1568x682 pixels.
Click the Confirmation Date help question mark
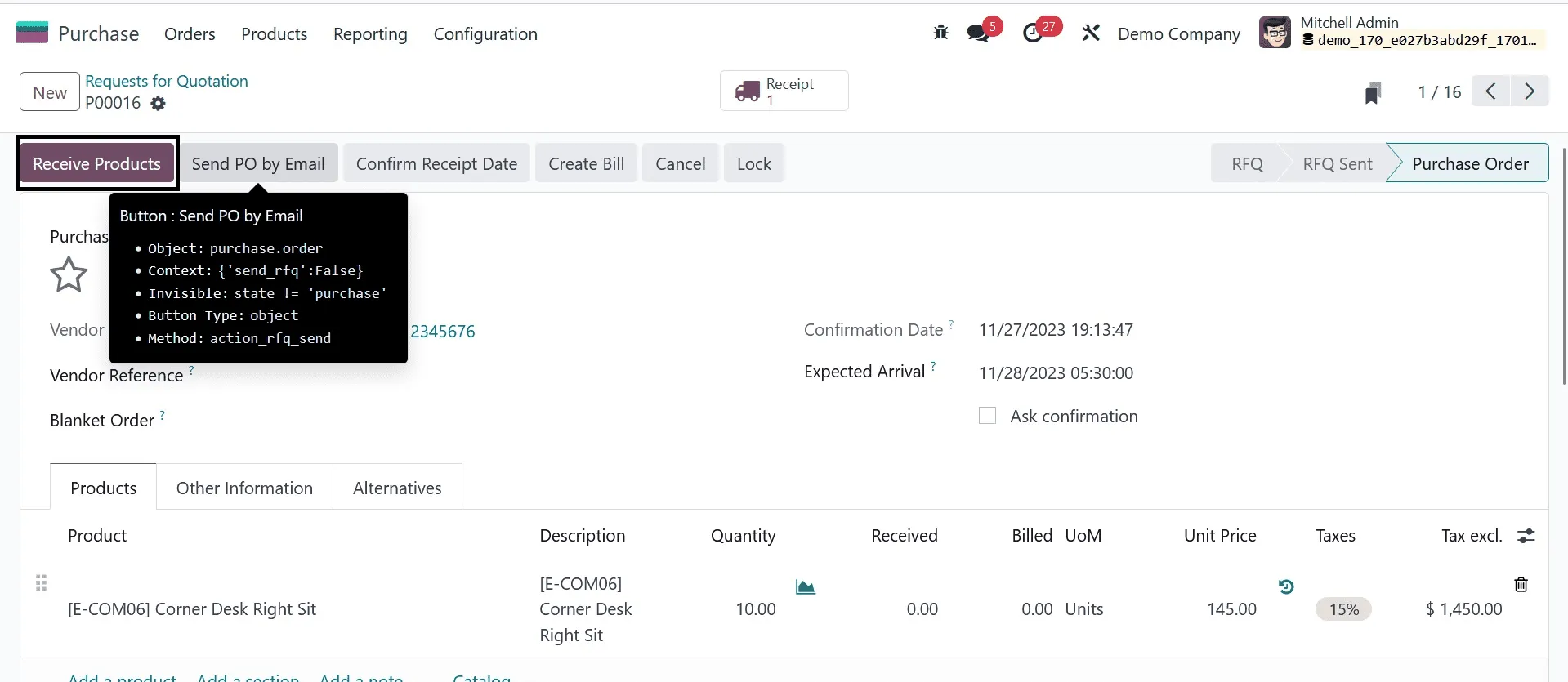coord(951,324)
